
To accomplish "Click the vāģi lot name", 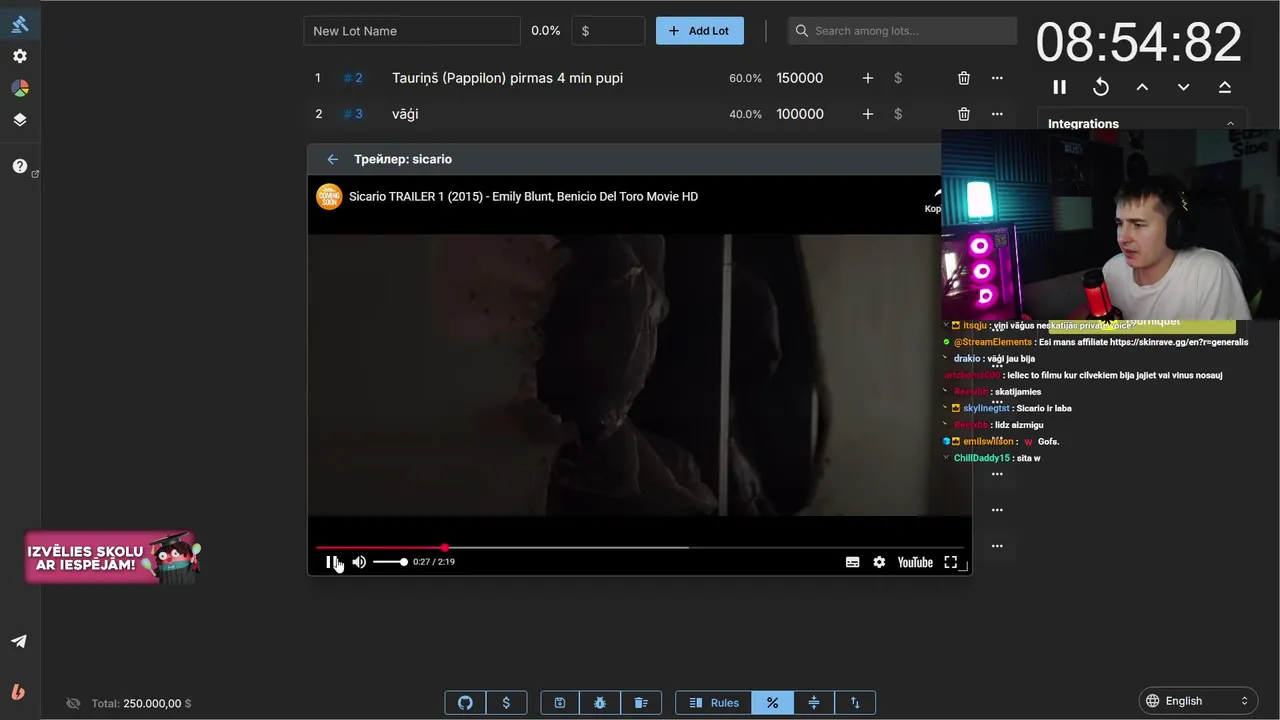I will (405, 114).
